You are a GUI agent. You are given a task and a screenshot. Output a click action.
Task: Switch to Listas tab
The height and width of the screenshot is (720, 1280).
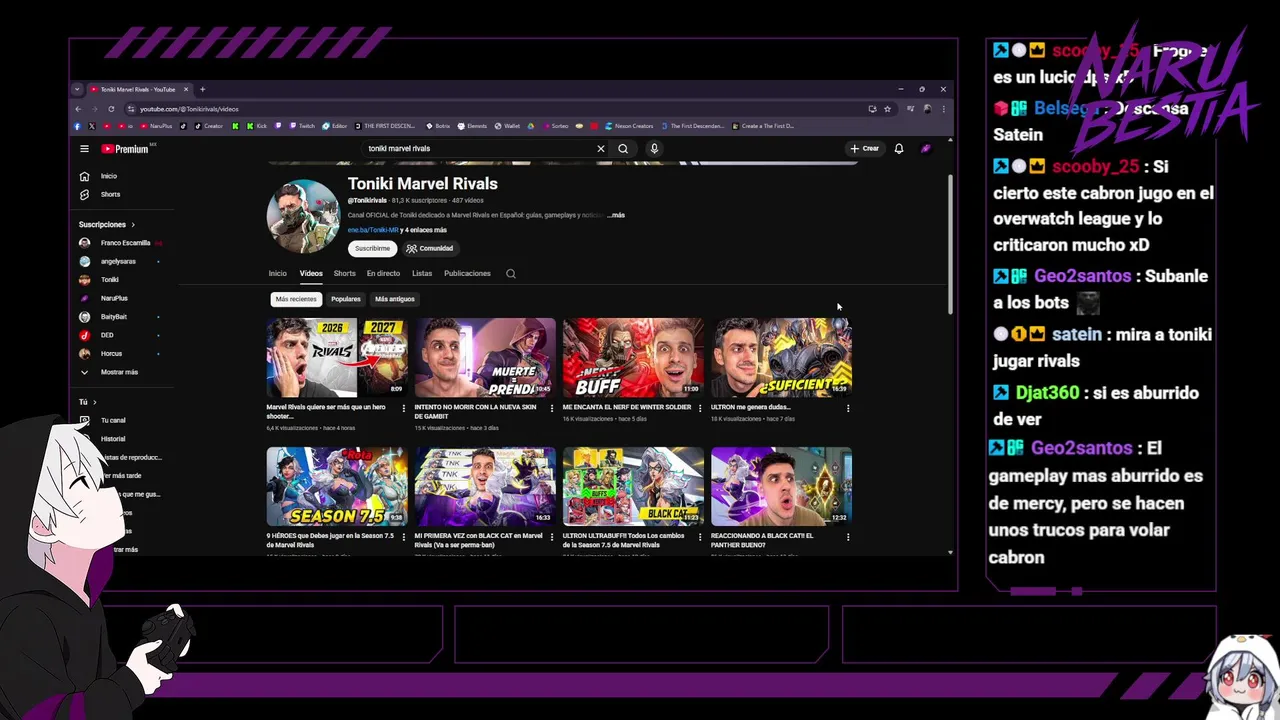click(x=422, y=273)
